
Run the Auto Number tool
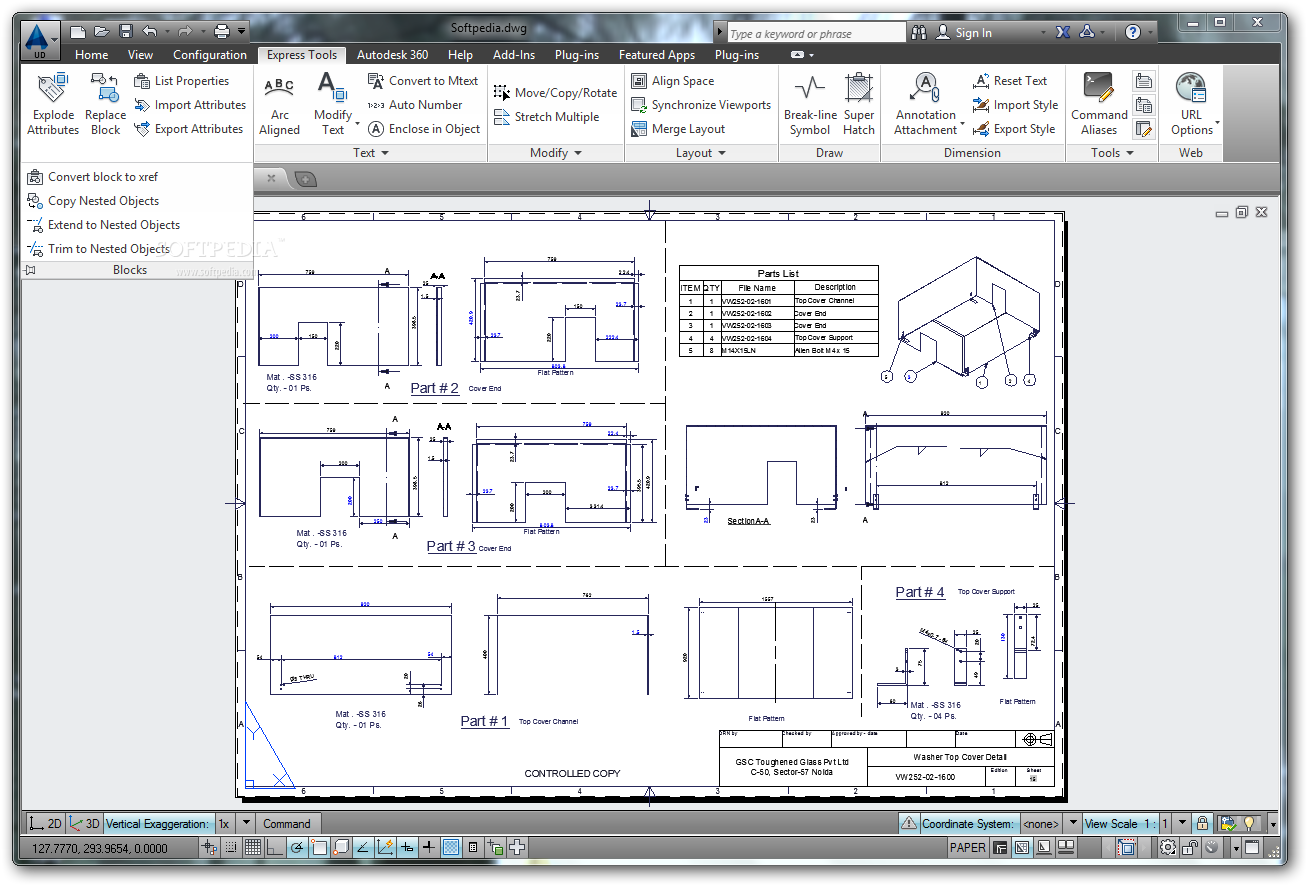tap(415, 105)
